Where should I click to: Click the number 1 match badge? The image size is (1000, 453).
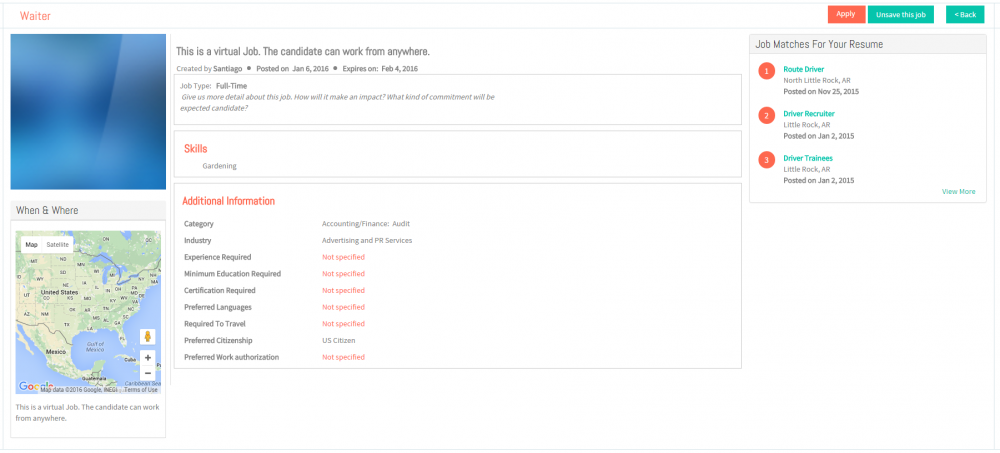tap(767, 71)
